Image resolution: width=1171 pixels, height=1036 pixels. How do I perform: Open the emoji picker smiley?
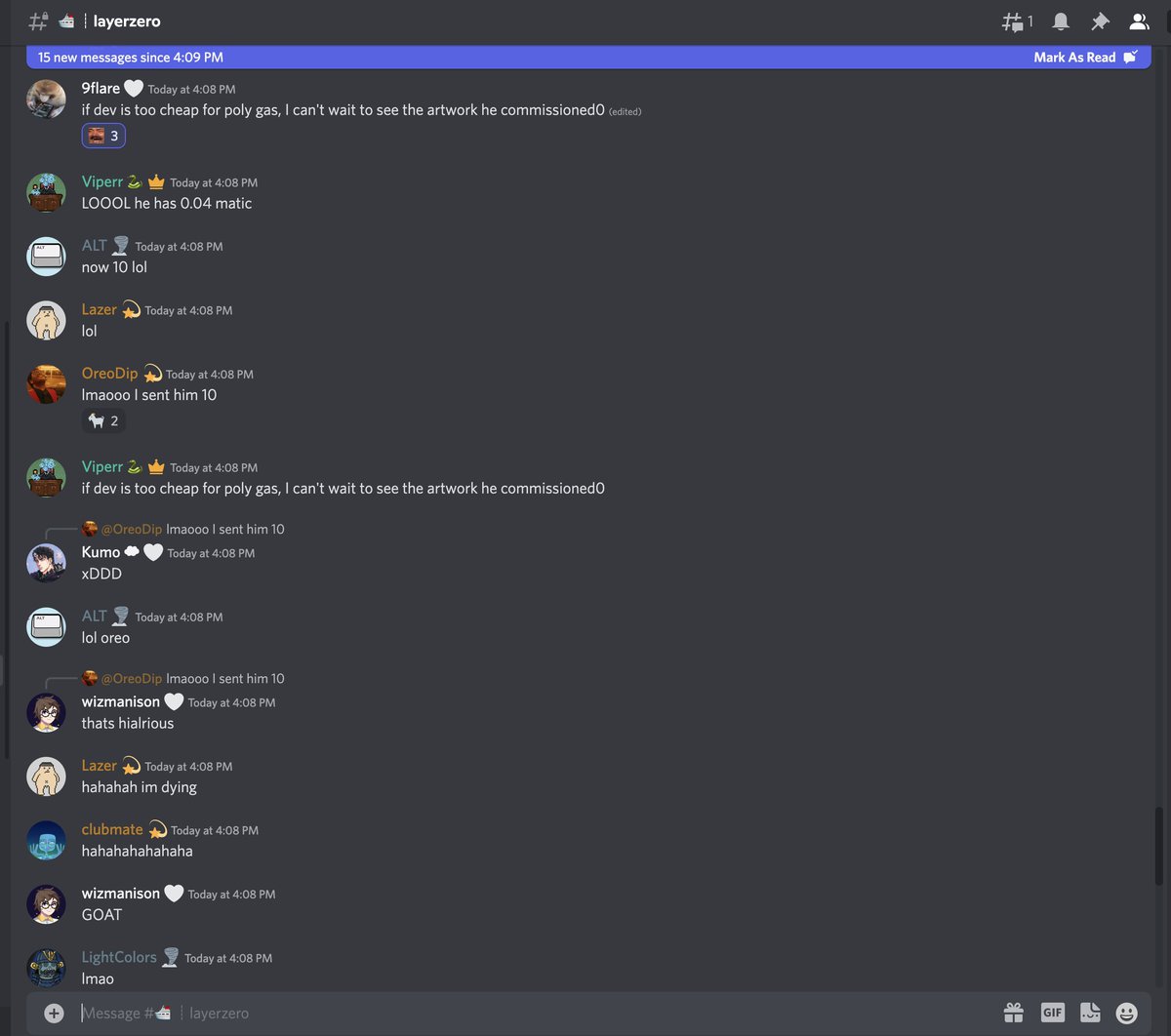[1126, 1013]
